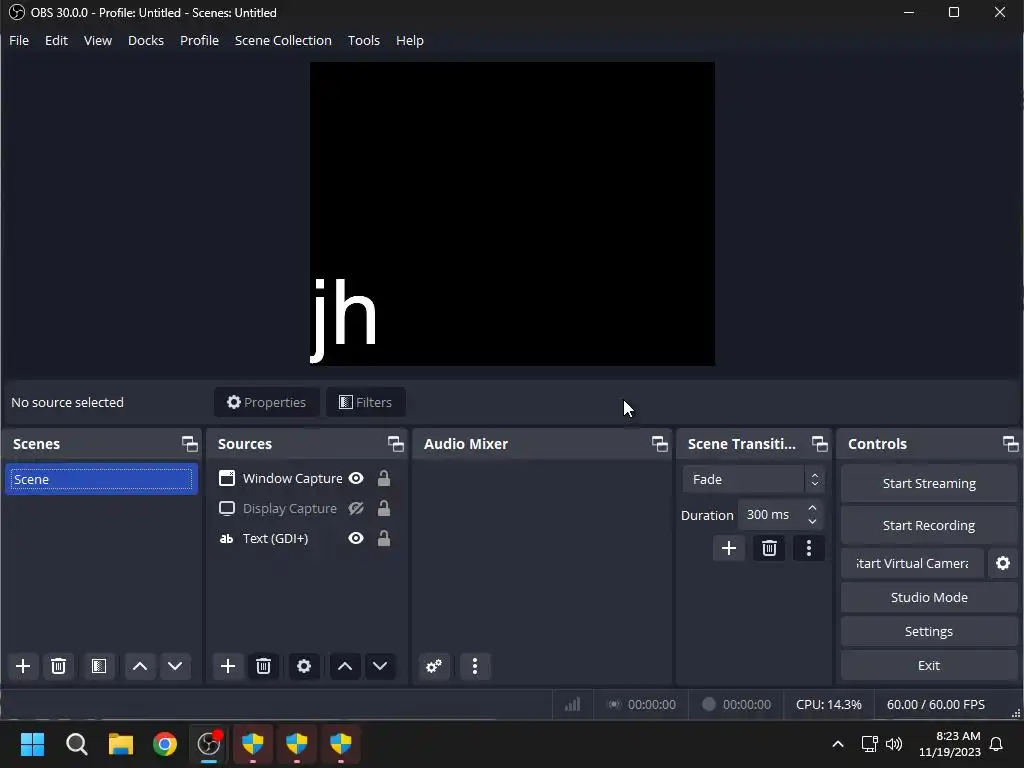This screenshot has height=768, width=1024.
Task: Undock the Controls panel
Action: pyautogui.click(x=1010, y=444)
